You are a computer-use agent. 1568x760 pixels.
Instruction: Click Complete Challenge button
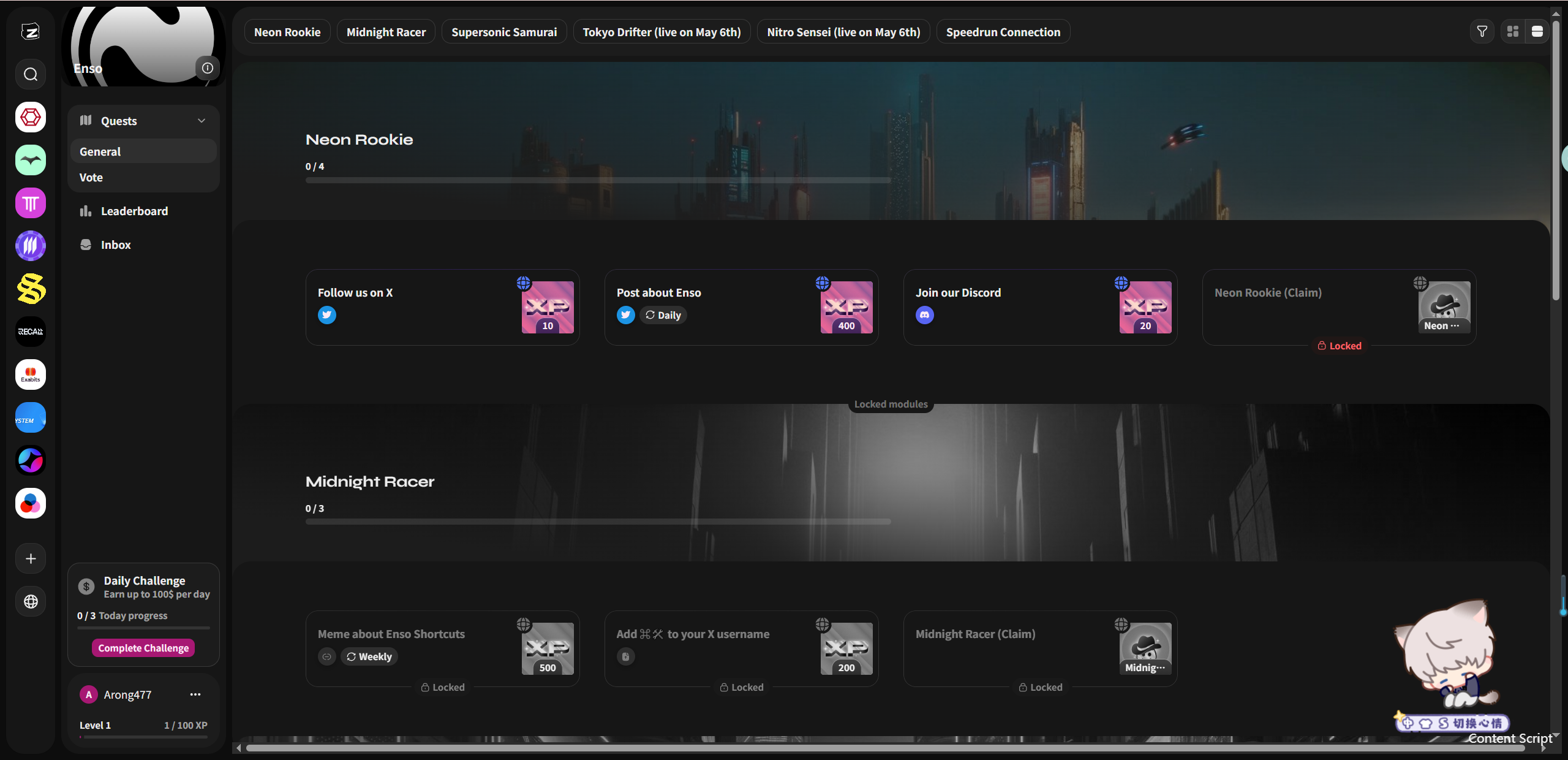pos(143,648)
